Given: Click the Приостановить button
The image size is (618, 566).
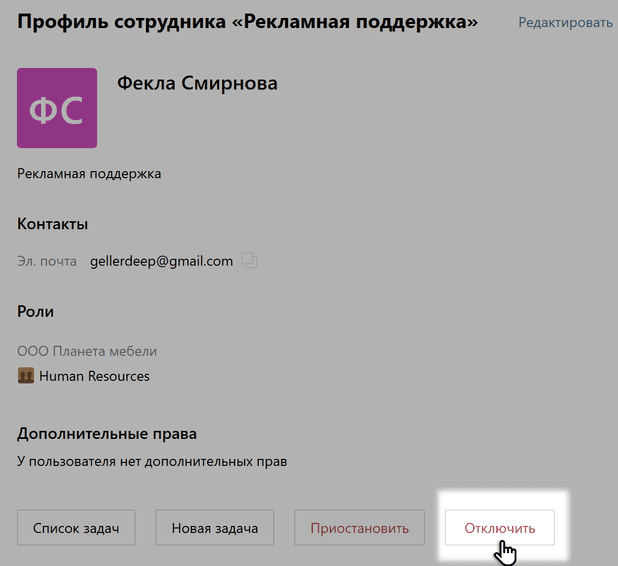Looking at the screenshot, I should coord(359,528).
